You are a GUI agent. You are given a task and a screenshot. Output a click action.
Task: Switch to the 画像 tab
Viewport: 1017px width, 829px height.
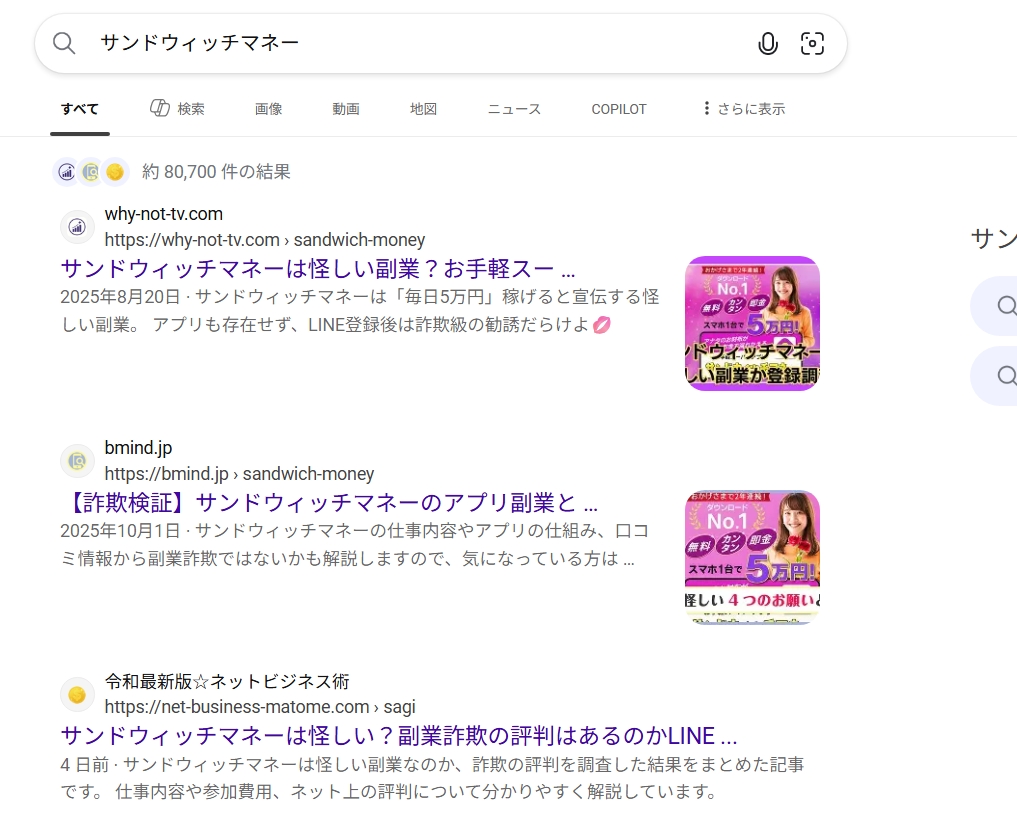(x=268, y=109)
